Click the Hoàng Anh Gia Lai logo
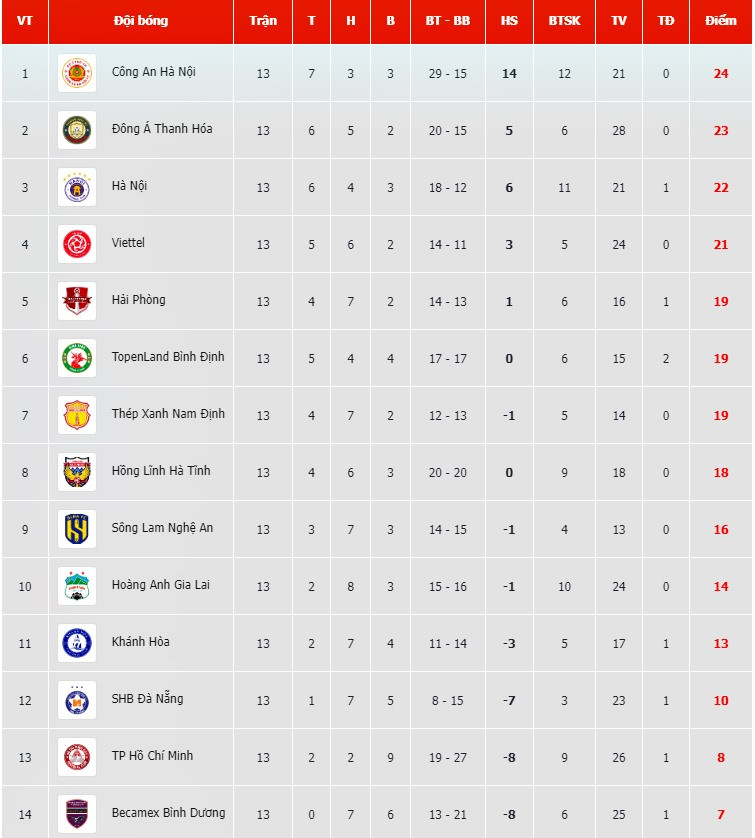755x838 pixels. pyautogui.click(x=77, y=586)
